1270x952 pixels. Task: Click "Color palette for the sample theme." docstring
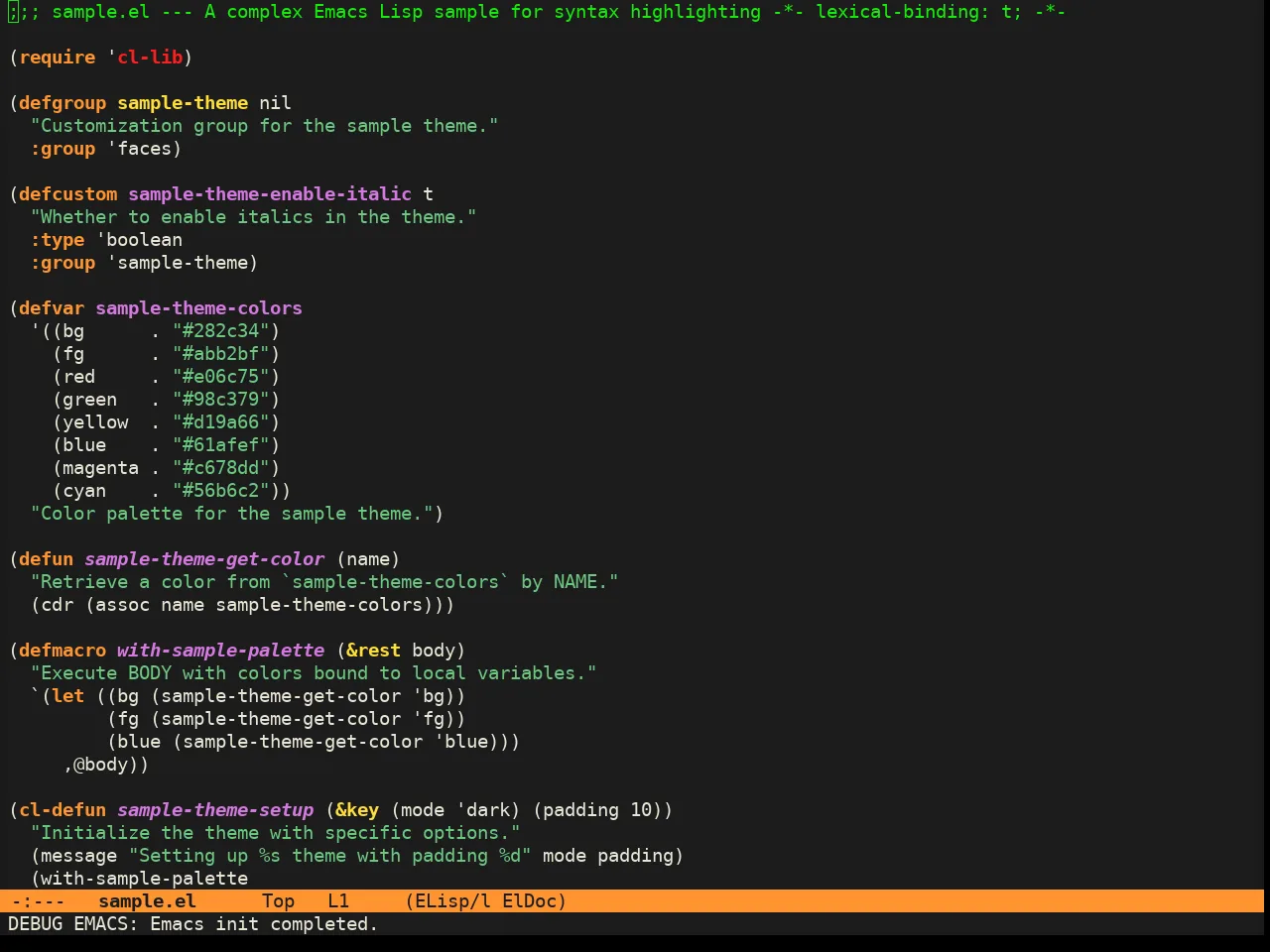point(231,514)
